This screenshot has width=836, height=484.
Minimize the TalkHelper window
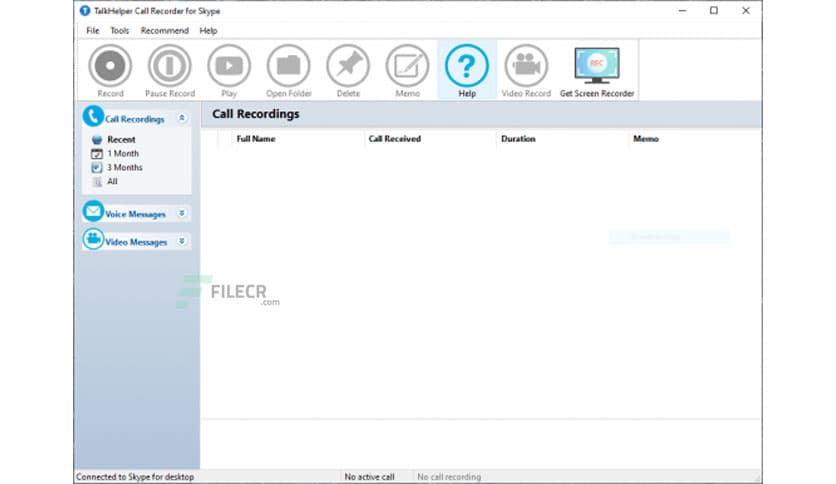(682, 11)
